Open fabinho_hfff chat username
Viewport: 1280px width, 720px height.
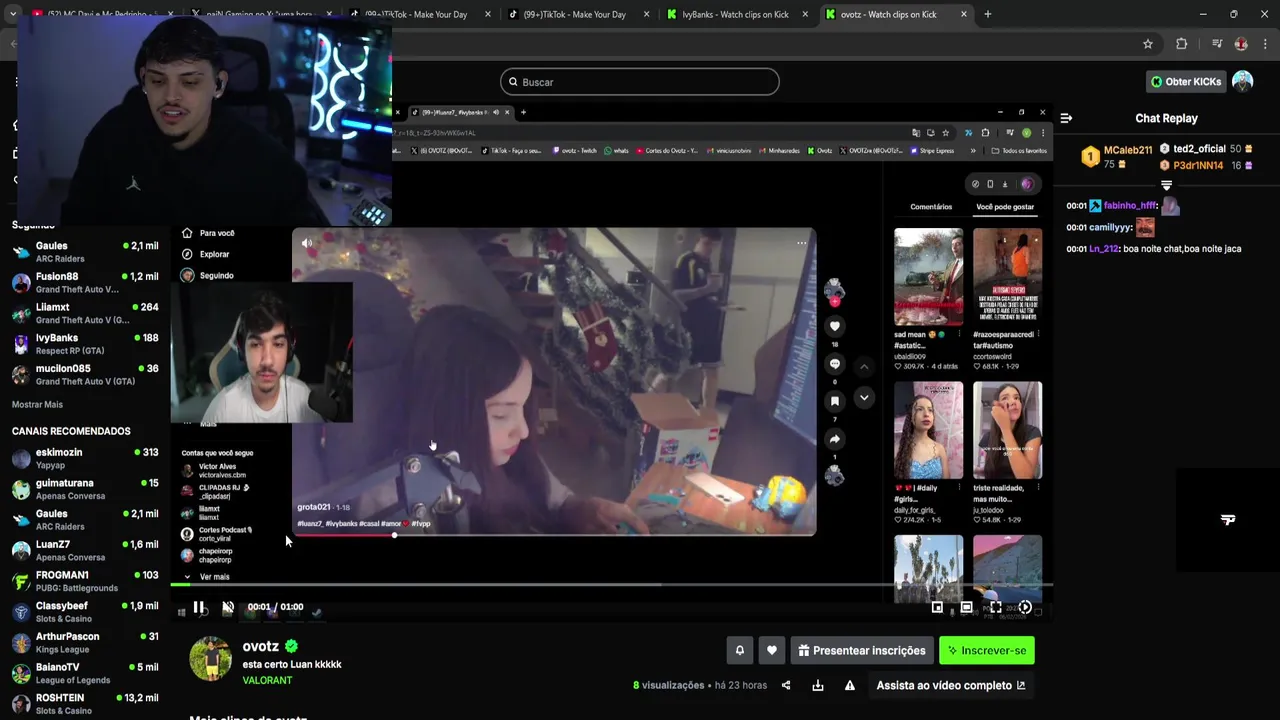click(x=1130, y=206)
